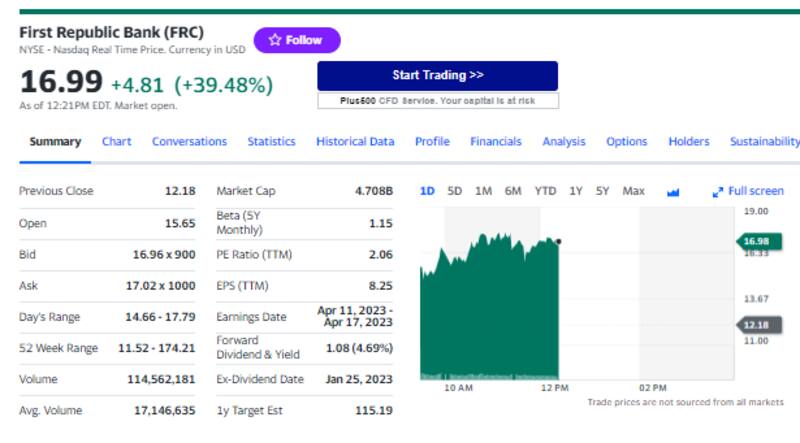
Task: Select the Summary tab
Action: coord(55,142)
